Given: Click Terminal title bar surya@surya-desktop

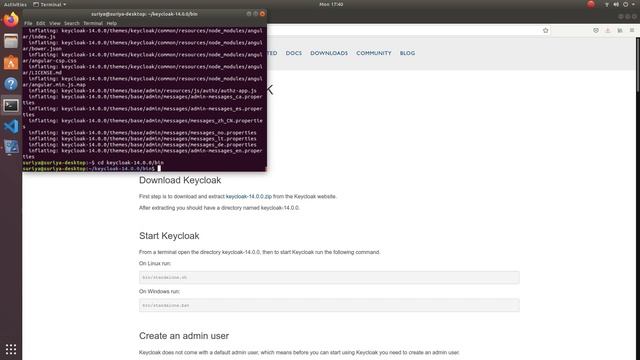Looking at the screenshot, I should [144, 14].
